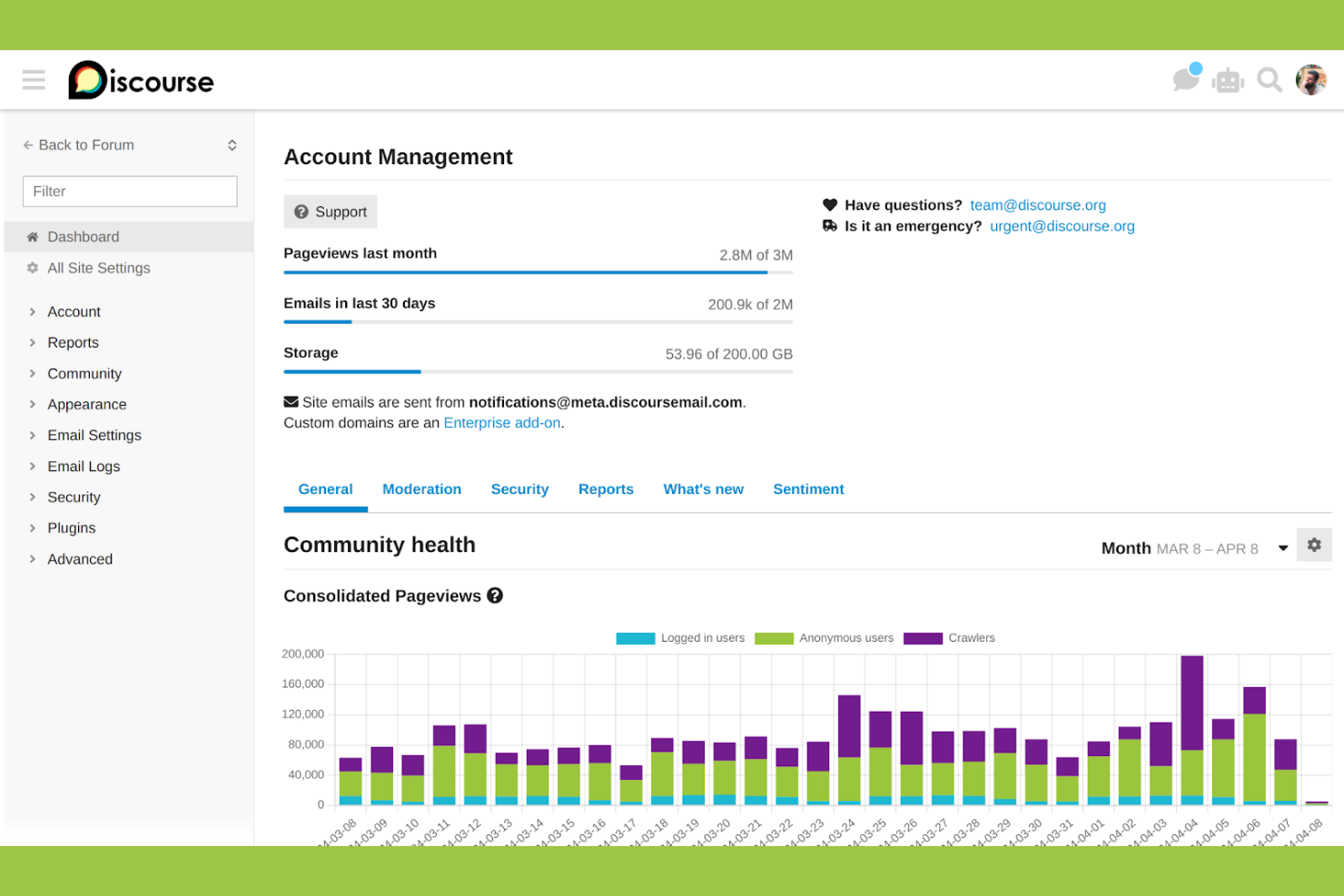Open the Enterprise add-on link

[x=501, y=423]
